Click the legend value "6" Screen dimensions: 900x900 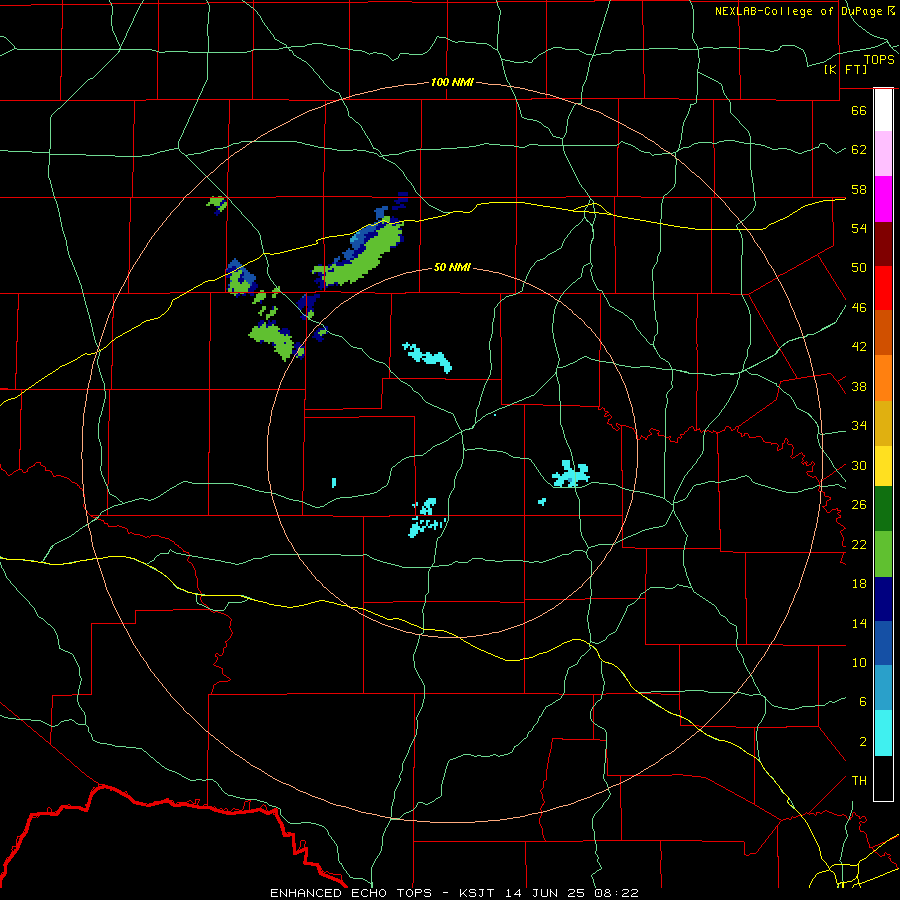tap(863, 702)
